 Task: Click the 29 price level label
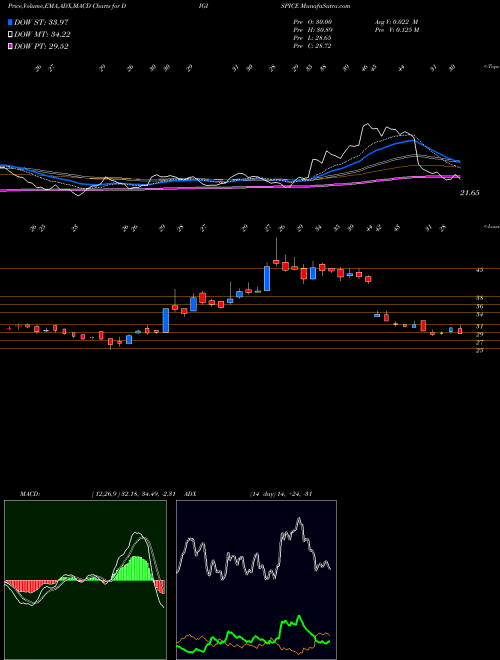479,334
